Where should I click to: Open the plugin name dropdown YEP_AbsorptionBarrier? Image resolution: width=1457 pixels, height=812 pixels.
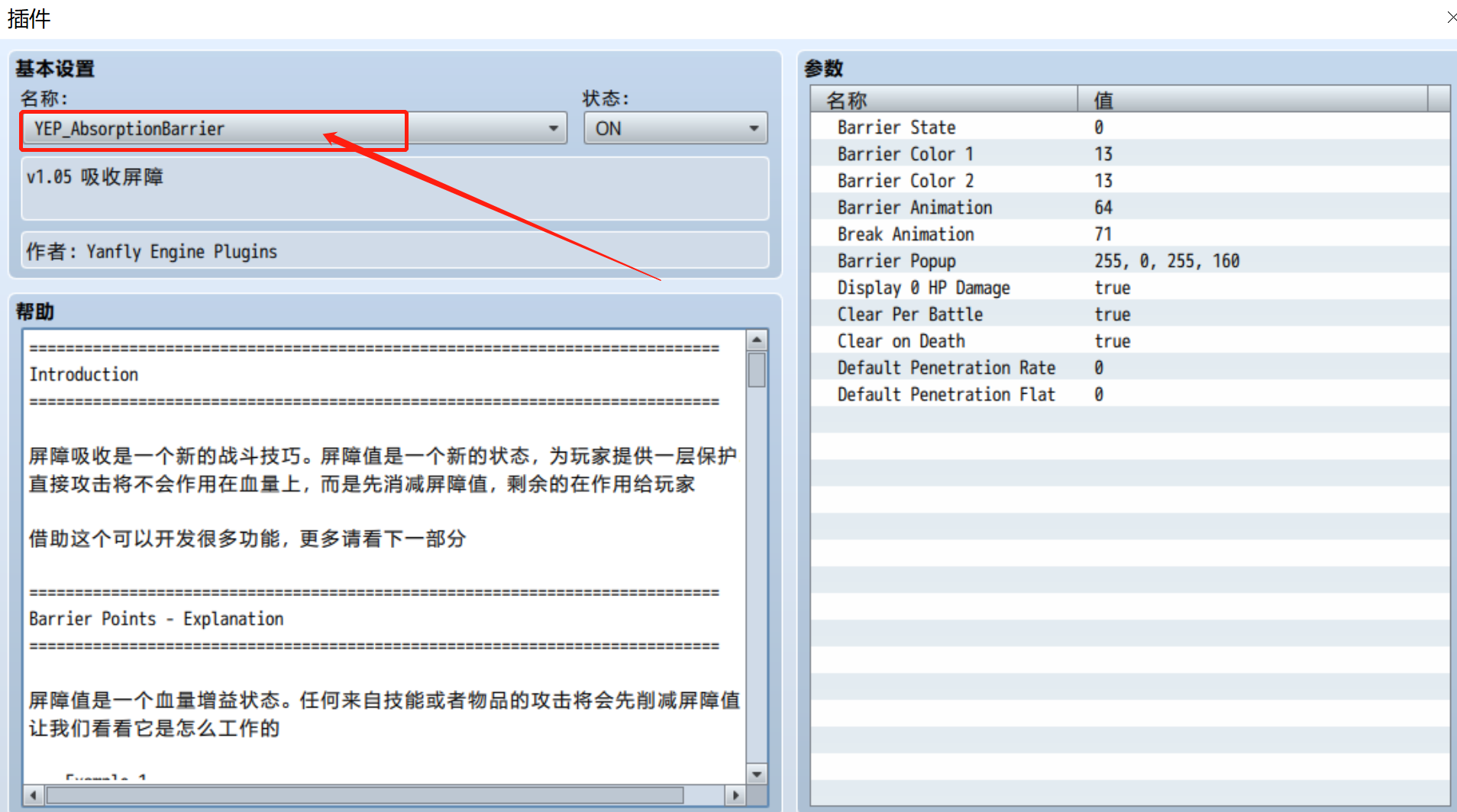[293, 128]
